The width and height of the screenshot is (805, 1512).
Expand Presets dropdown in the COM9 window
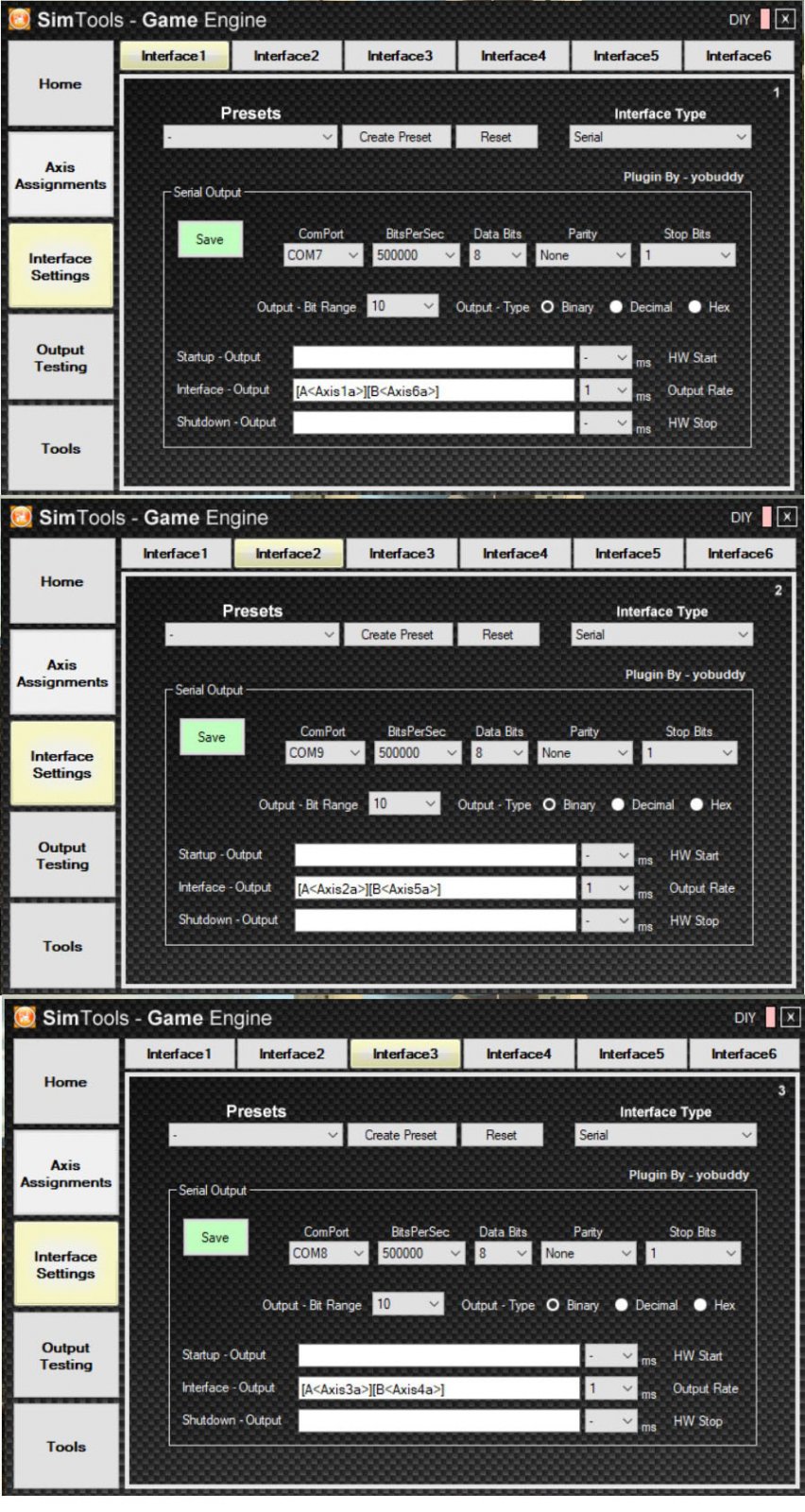(252, 635)
